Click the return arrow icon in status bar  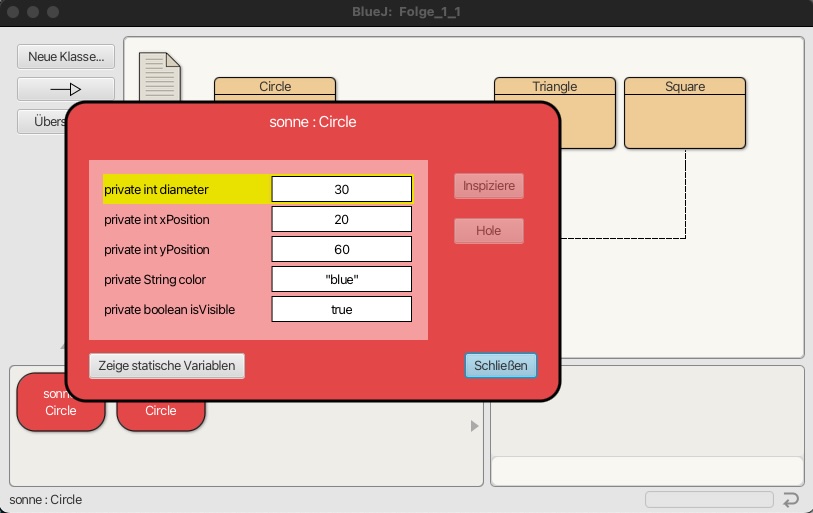point(791,499)
